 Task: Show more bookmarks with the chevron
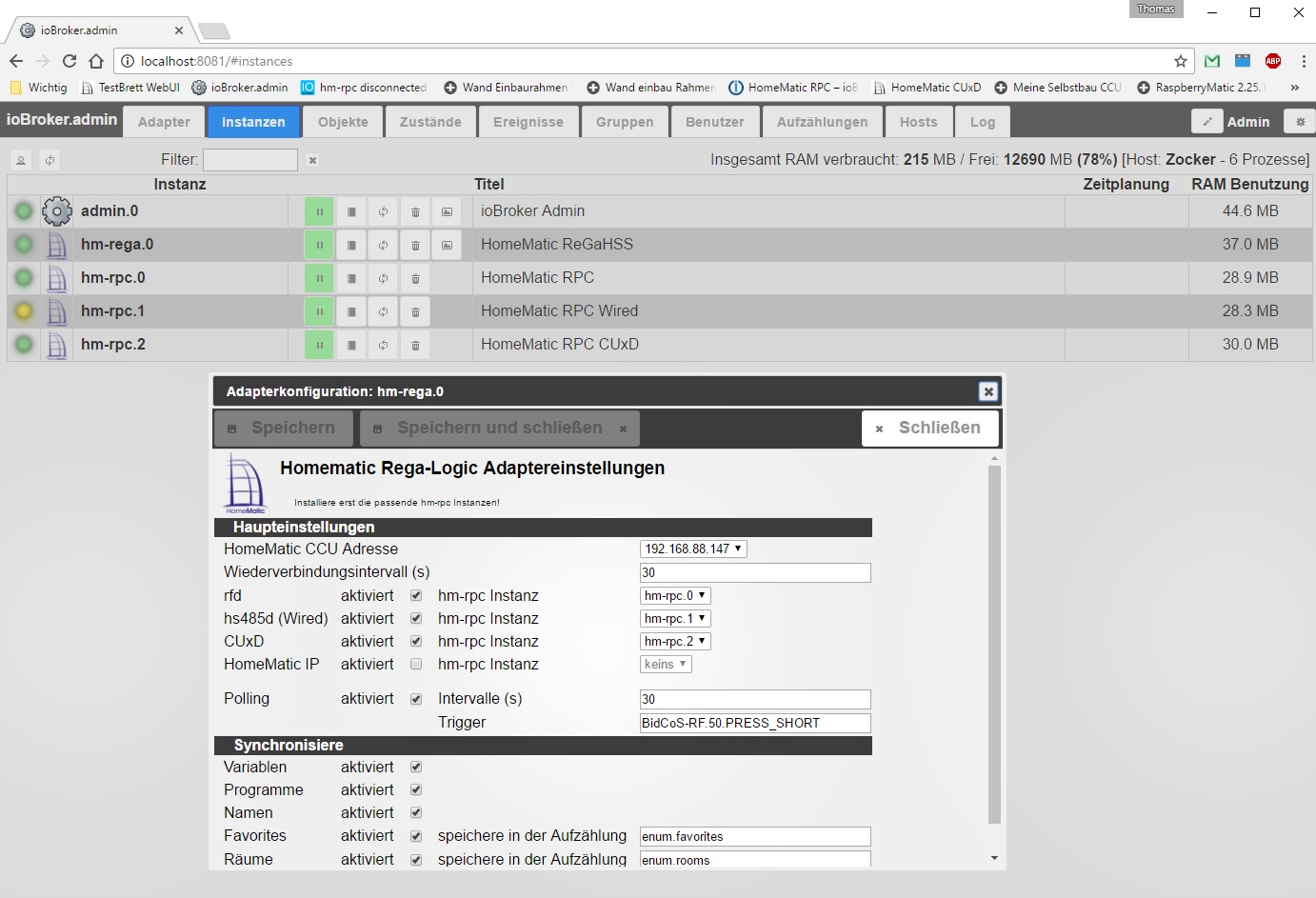coord(1295,88)
